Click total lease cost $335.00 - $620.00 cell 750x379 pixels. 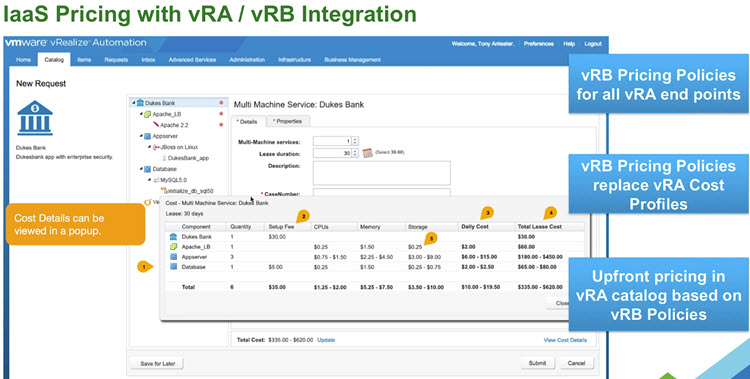[x=540, y=288]
